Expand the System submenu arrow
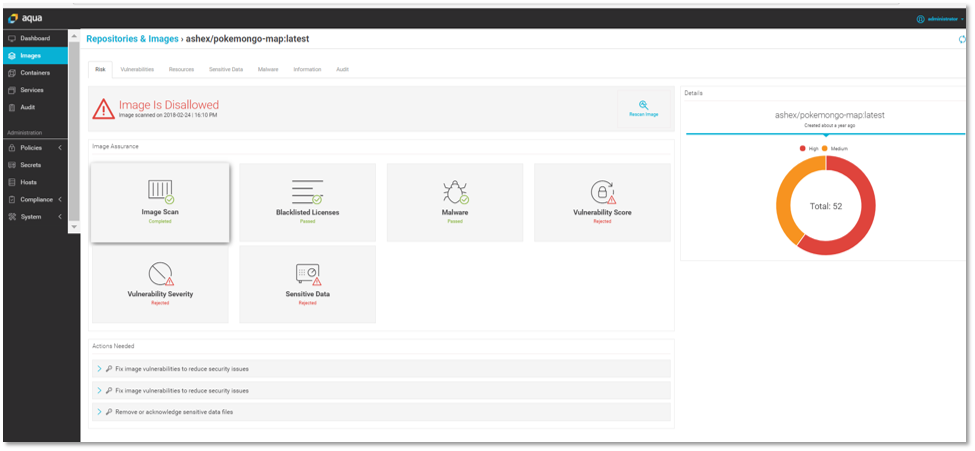Viewport: 975px width, 451px height. coord(60,217)
